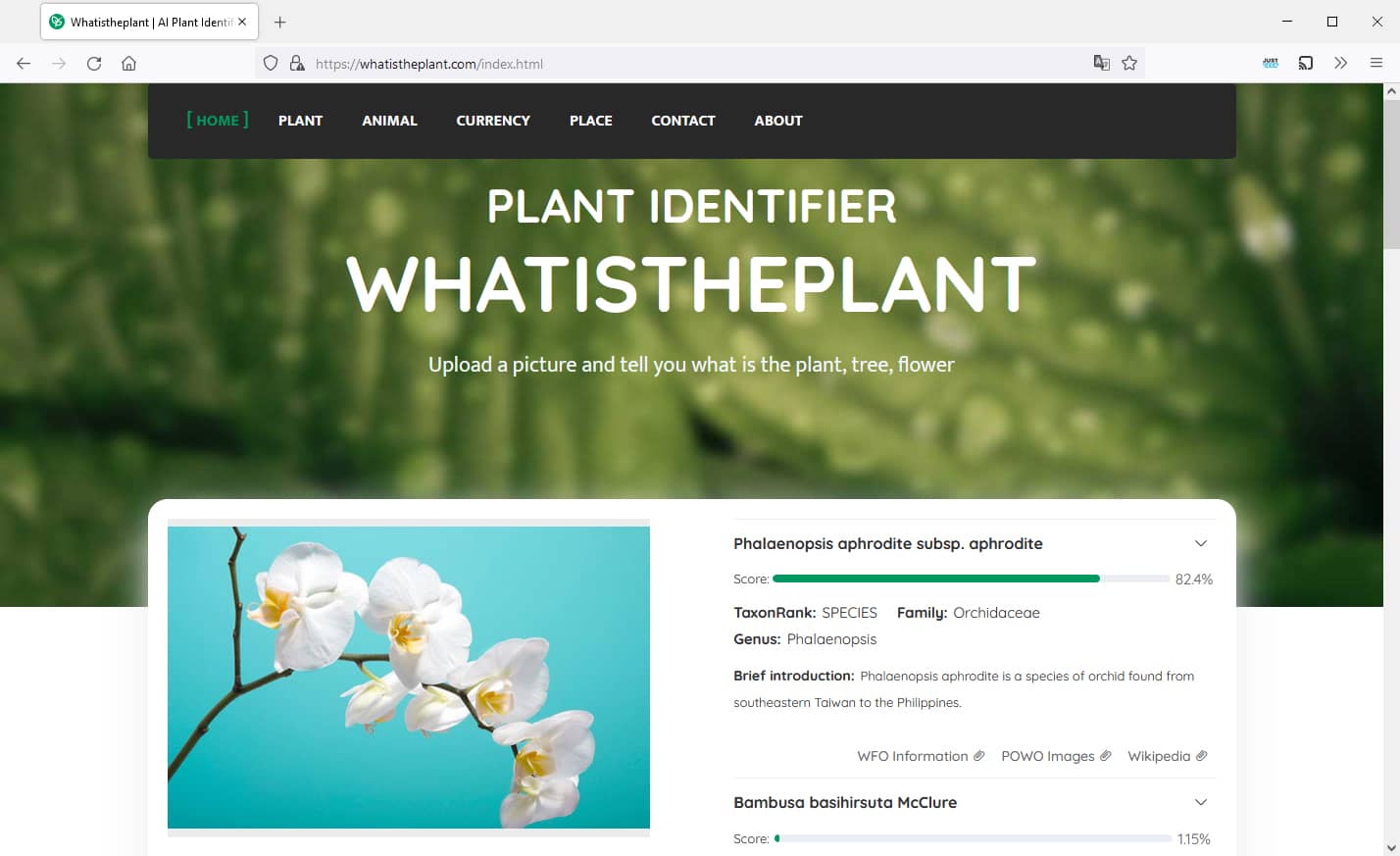Viewport: 1400px width, 856px height.
Task: Click the page scrollbar up arrow
Action: (x=1391, y=91)
